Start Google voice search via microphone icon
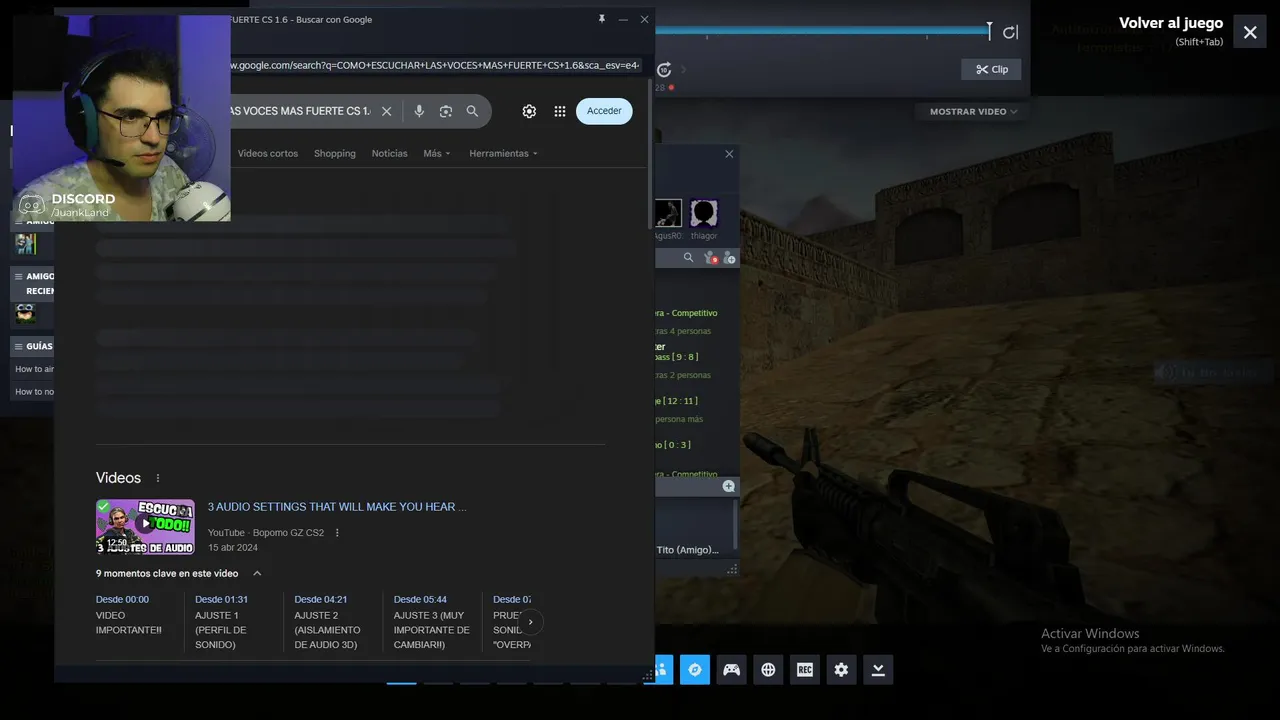1280x720 pixels. pyautogui.click(x=419, y=111)
